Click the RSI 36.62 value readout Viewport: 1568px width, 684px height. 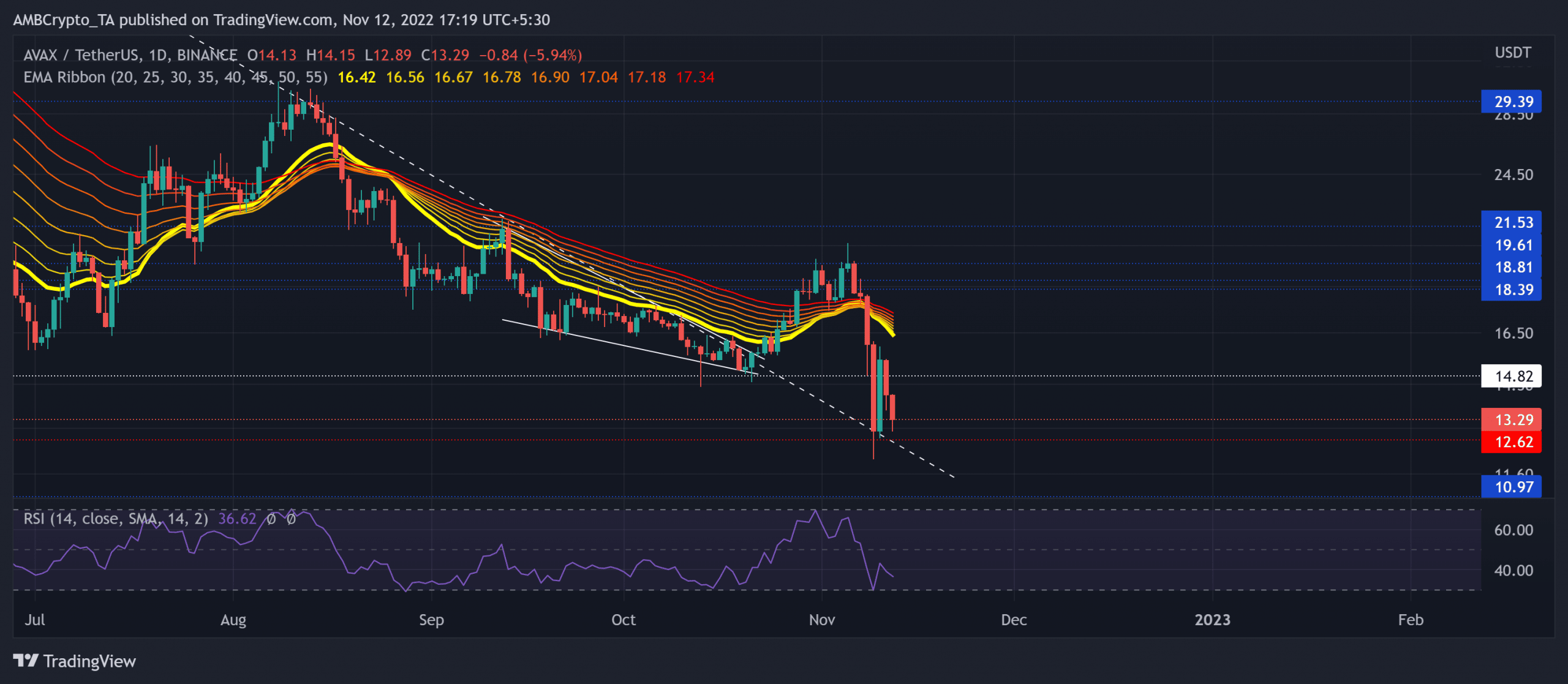(237, 519)
